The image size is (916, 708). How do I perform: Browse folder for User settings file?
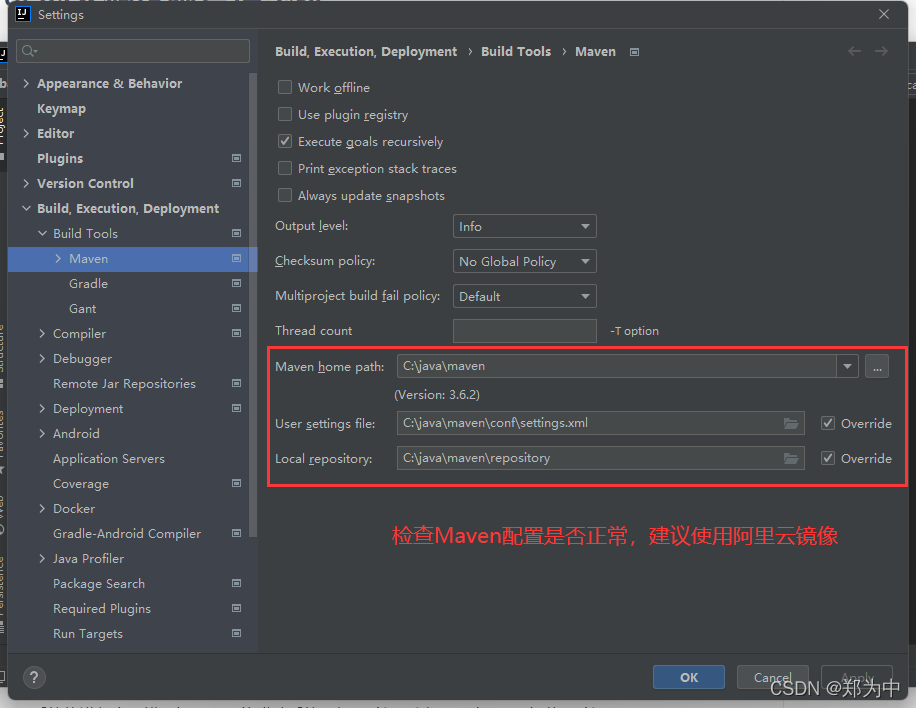(x=791, y=424)
